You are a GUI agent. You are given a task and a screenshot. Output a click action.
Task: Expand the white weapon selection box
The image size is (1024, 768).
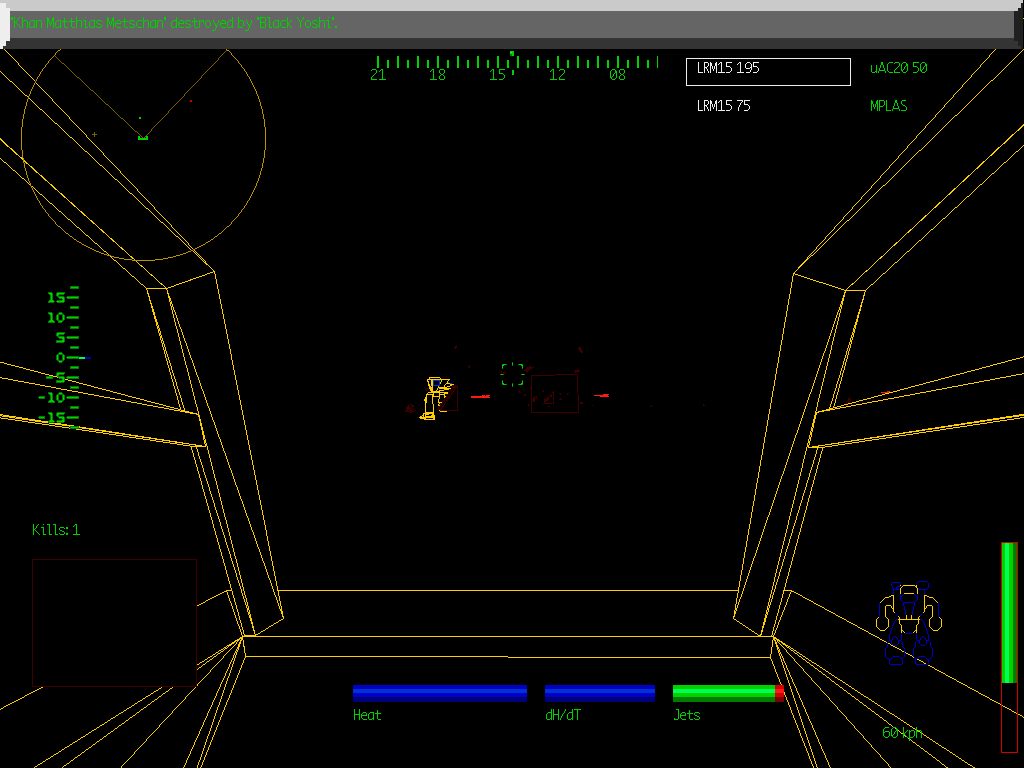pos(767,70)
